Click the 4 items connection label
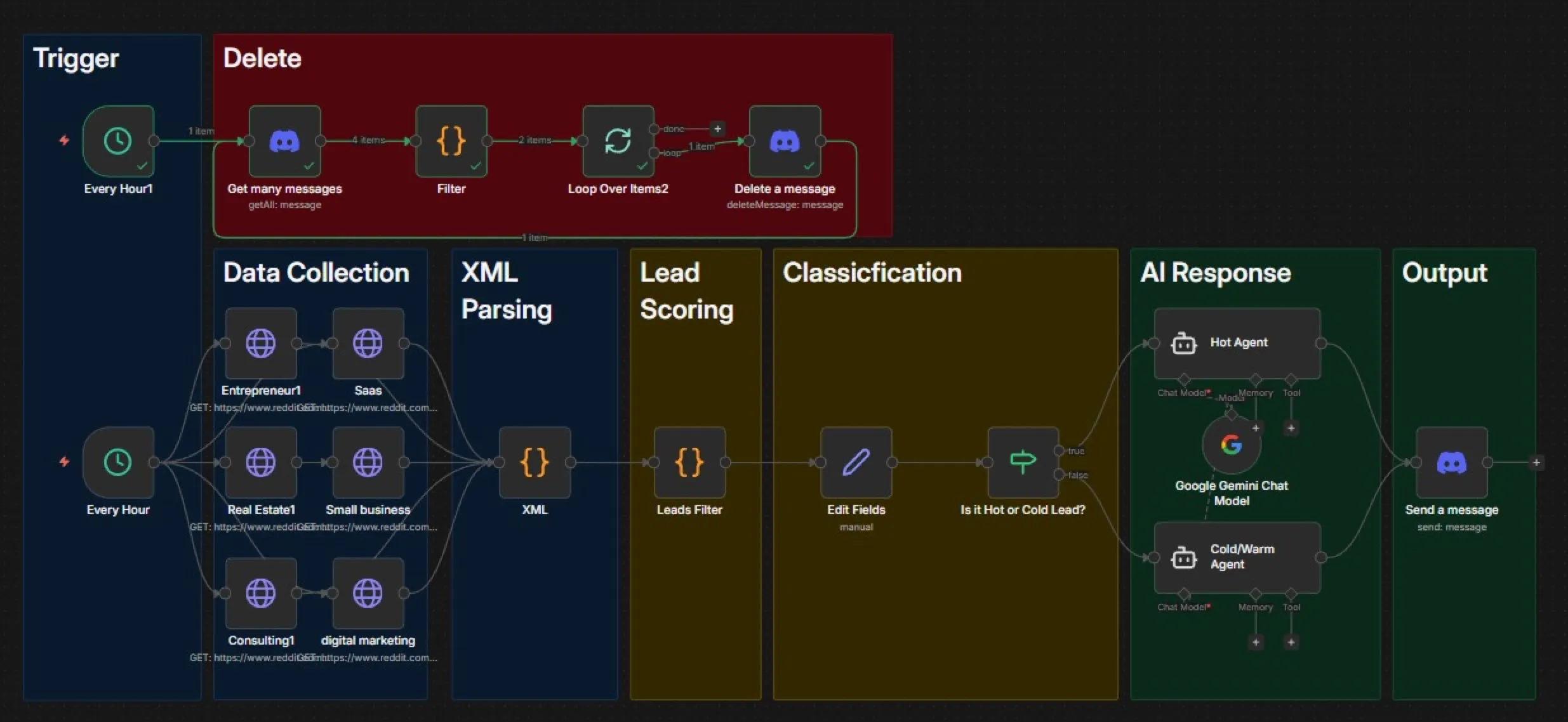Viewport: 1568px width, 722px height. [369, 140]
